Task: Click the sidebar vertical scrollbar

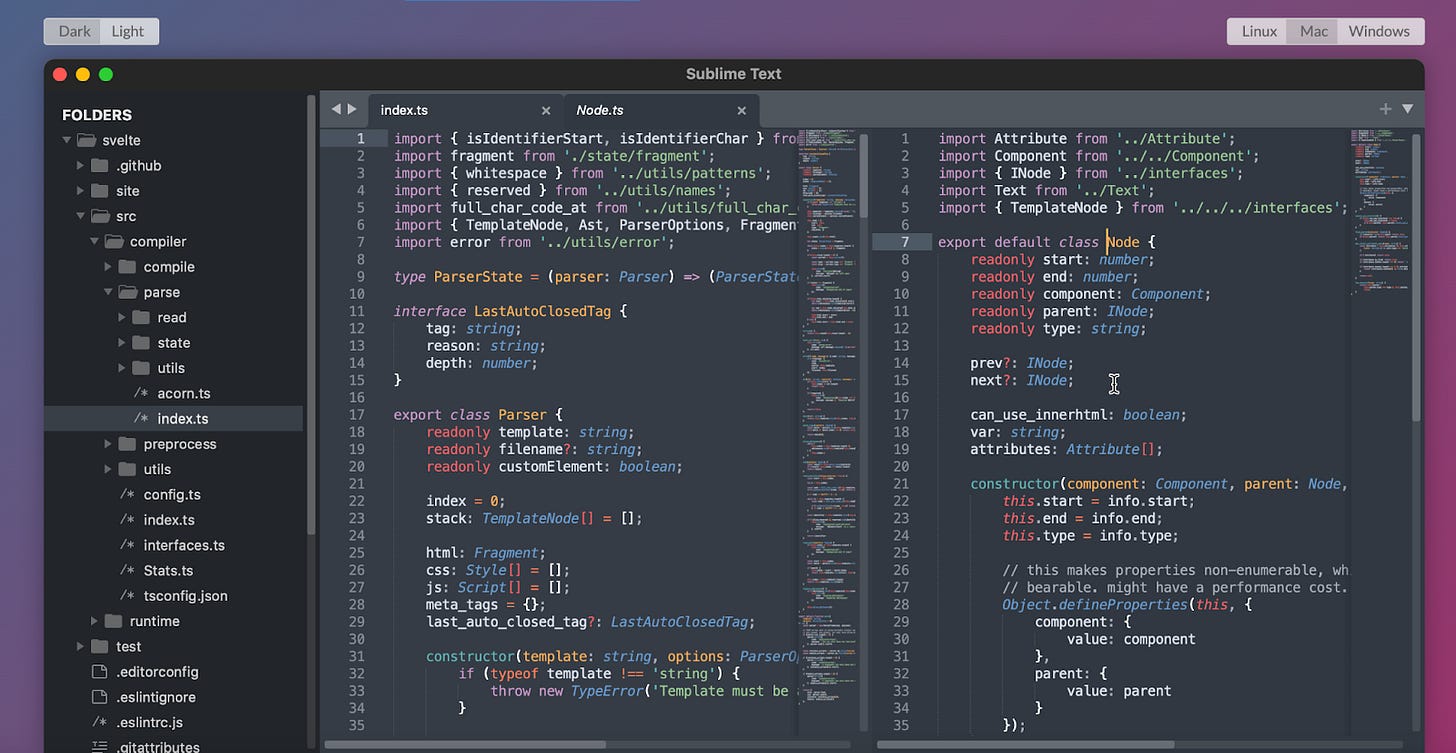Action: pos(311,315)
